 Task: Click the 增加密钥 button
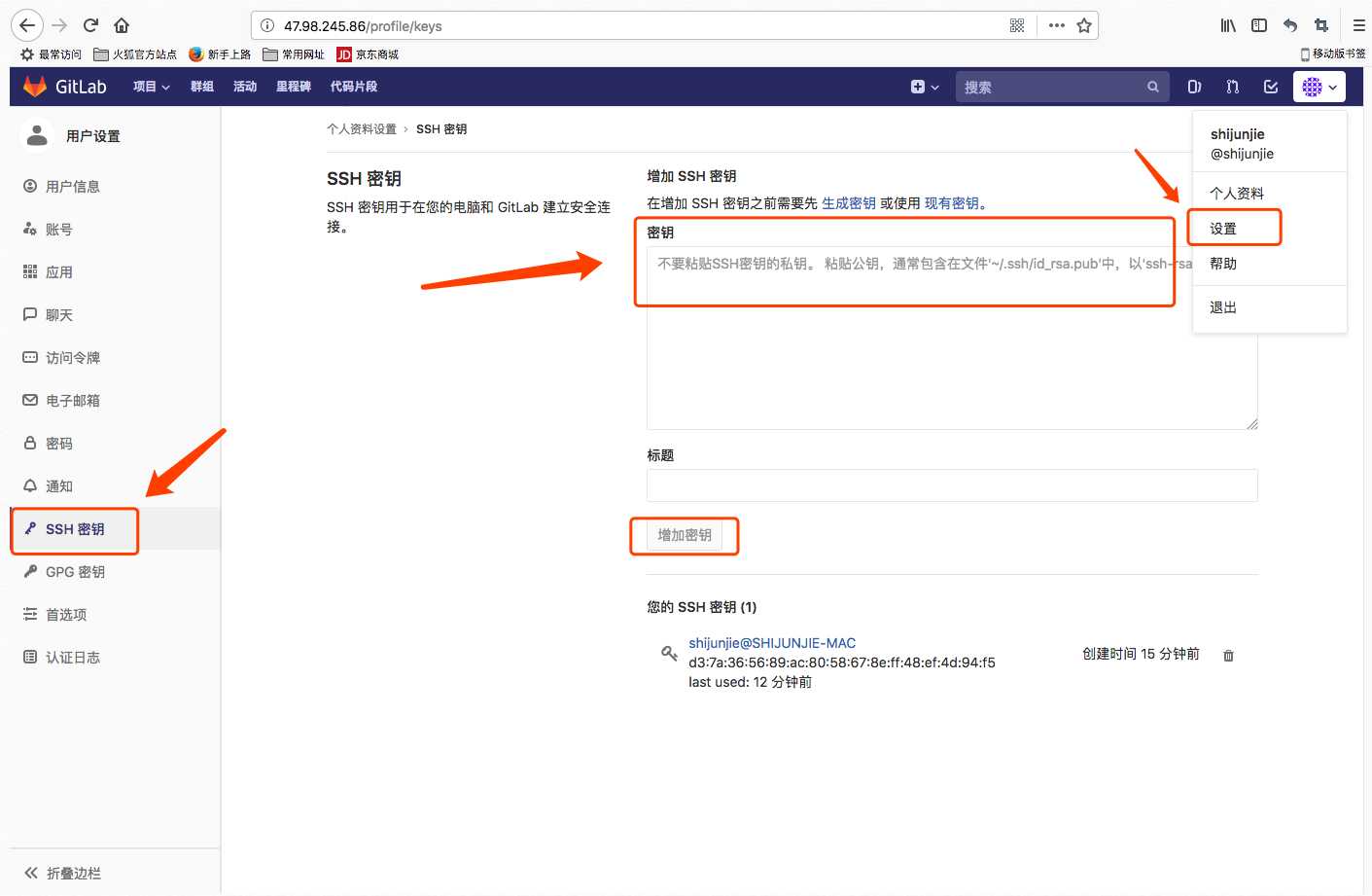click(x=685, y=535)
